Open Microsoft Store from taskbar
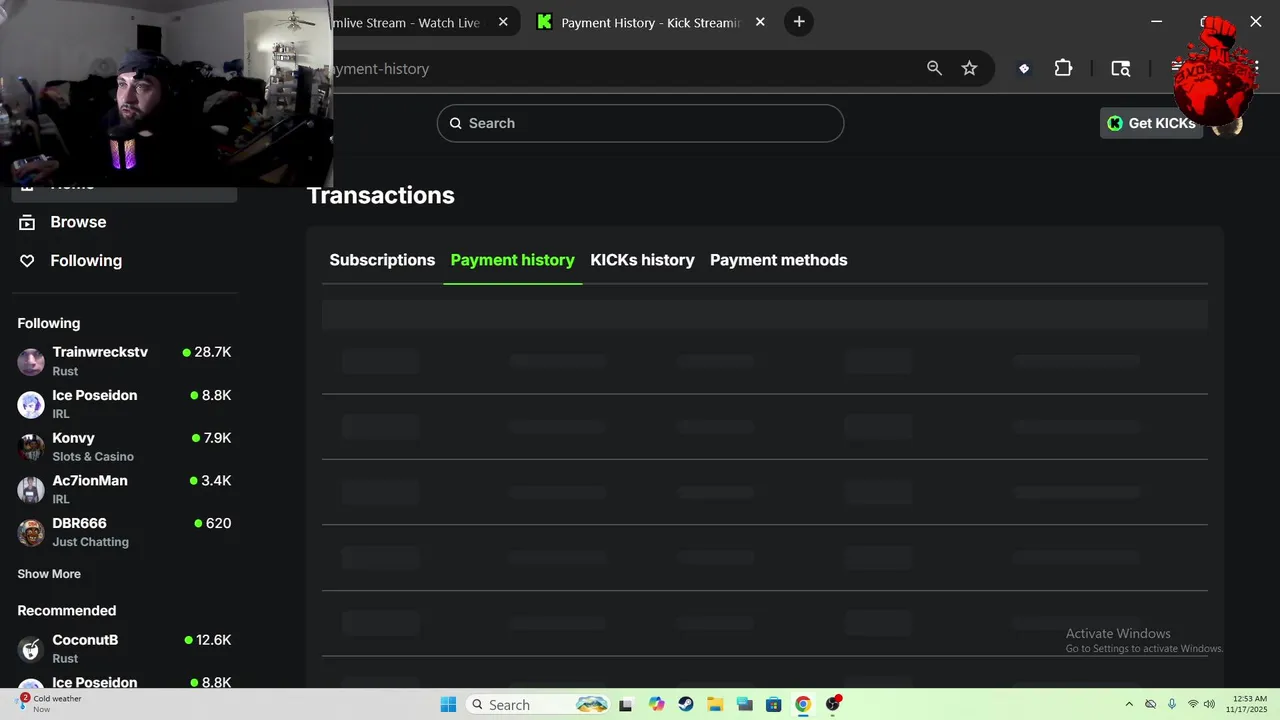Image resolution: width=1280 pixels, height=720 pixels. coord(773,704)
